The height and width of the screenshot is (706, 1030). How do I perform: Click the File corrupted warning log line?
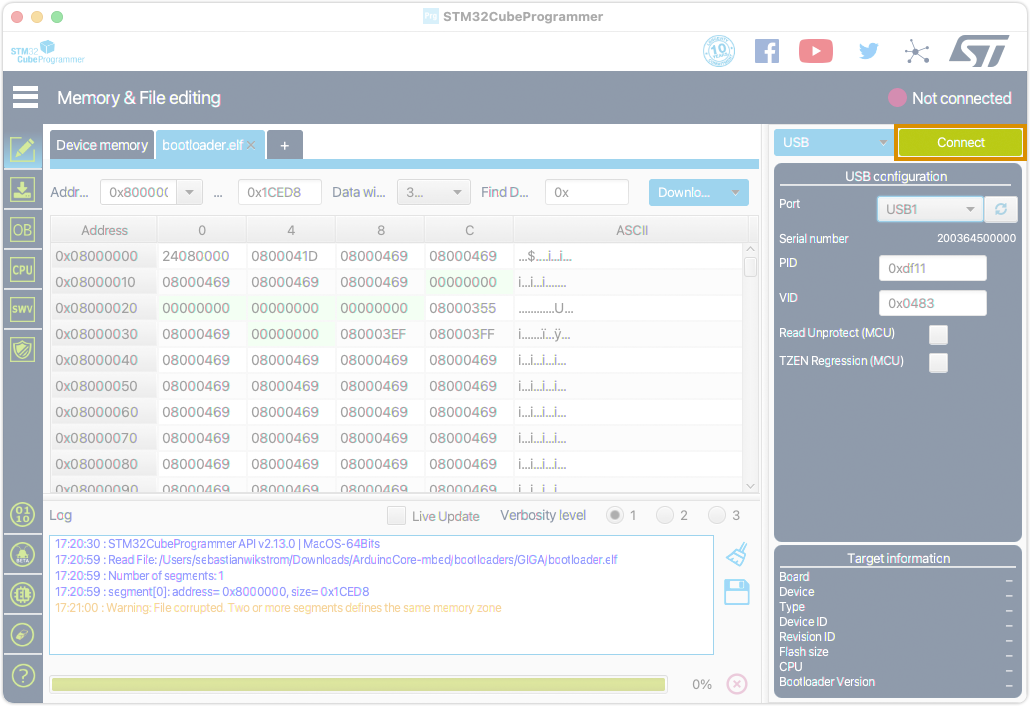[278, 607]
